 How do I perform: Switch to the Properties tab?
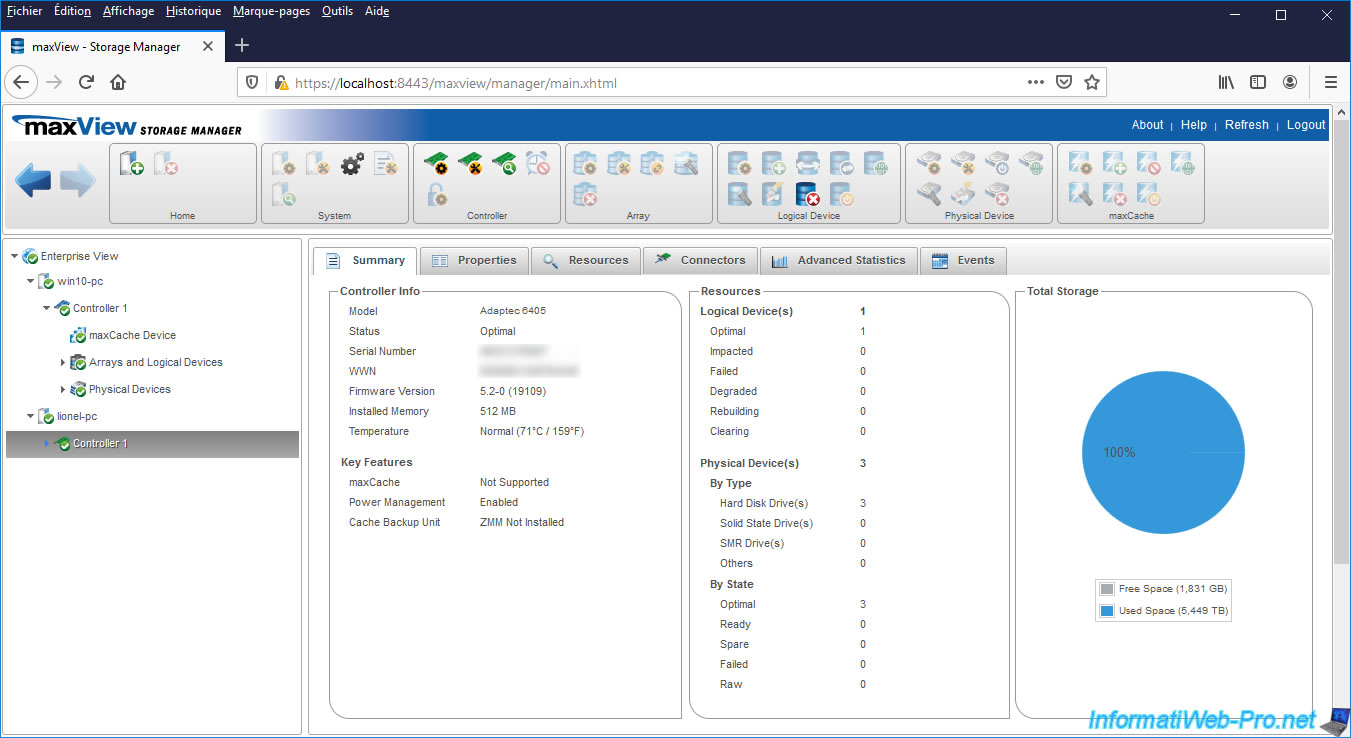pyautogui.click(x=474, y=260)
